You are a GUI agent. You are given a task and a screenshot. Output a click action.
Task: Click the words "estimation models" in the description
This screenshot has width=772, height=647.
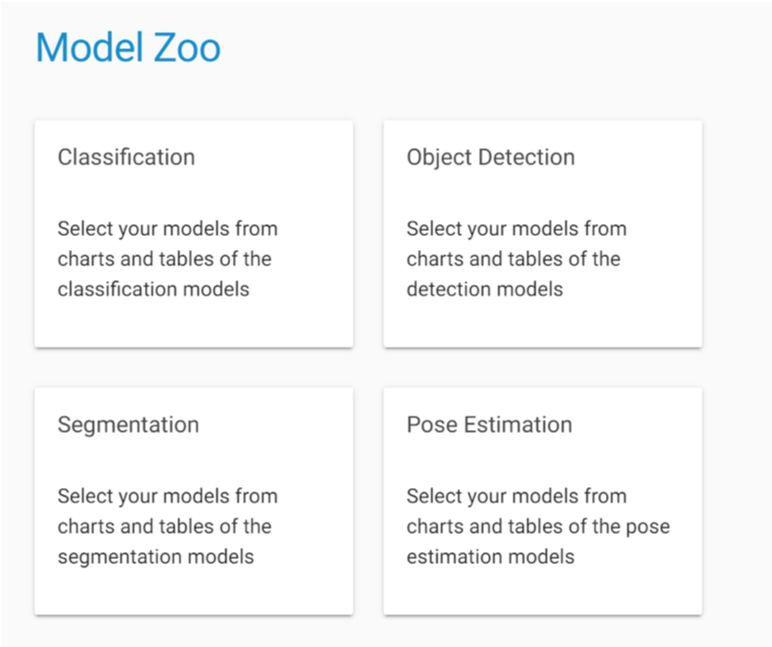coord(490,557)
